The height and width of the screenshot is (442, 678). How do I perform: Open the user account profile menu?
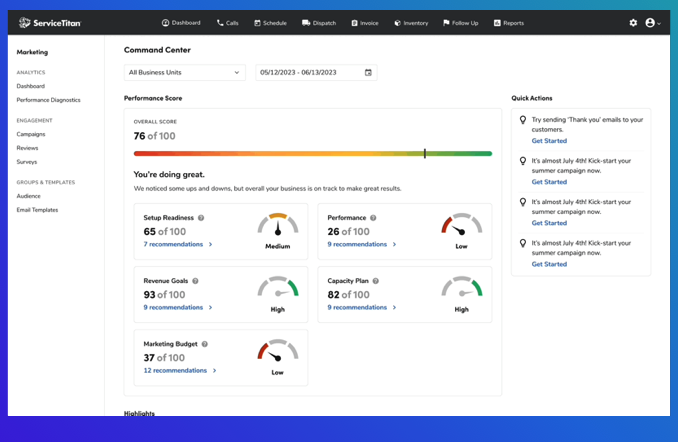(x=652, y=22)
